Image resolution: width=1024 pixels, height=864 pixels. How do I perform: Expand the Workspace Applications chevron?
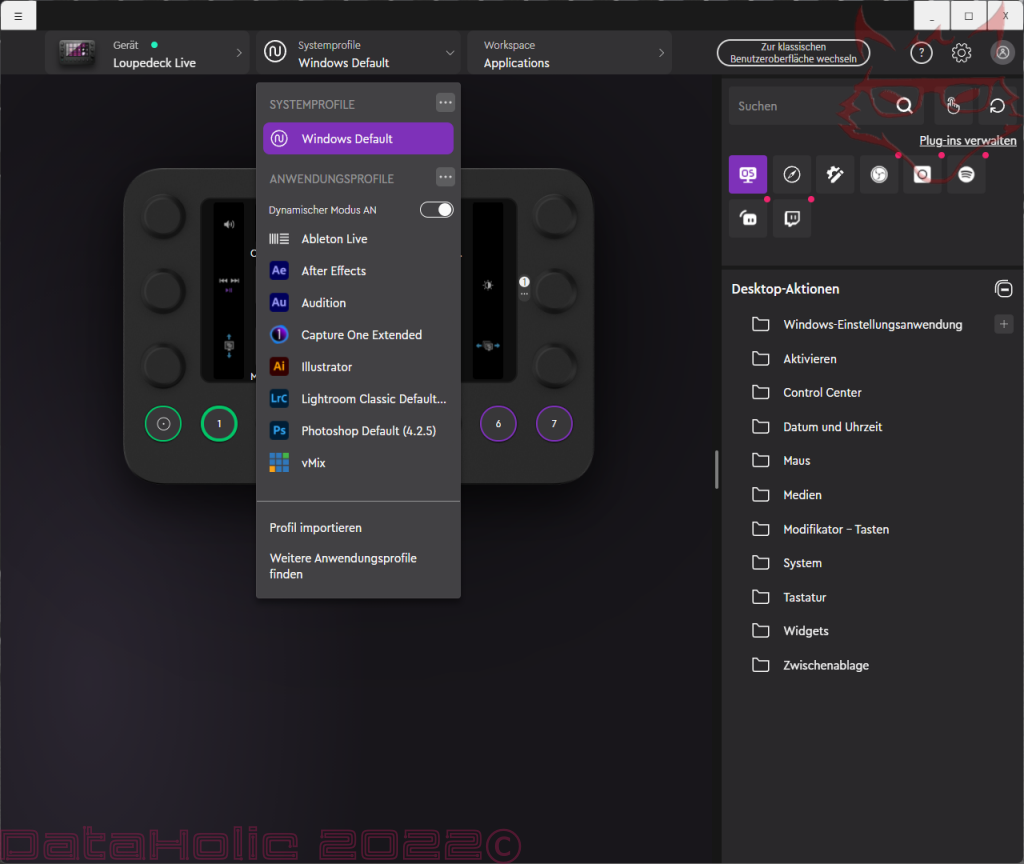(662, 53)
